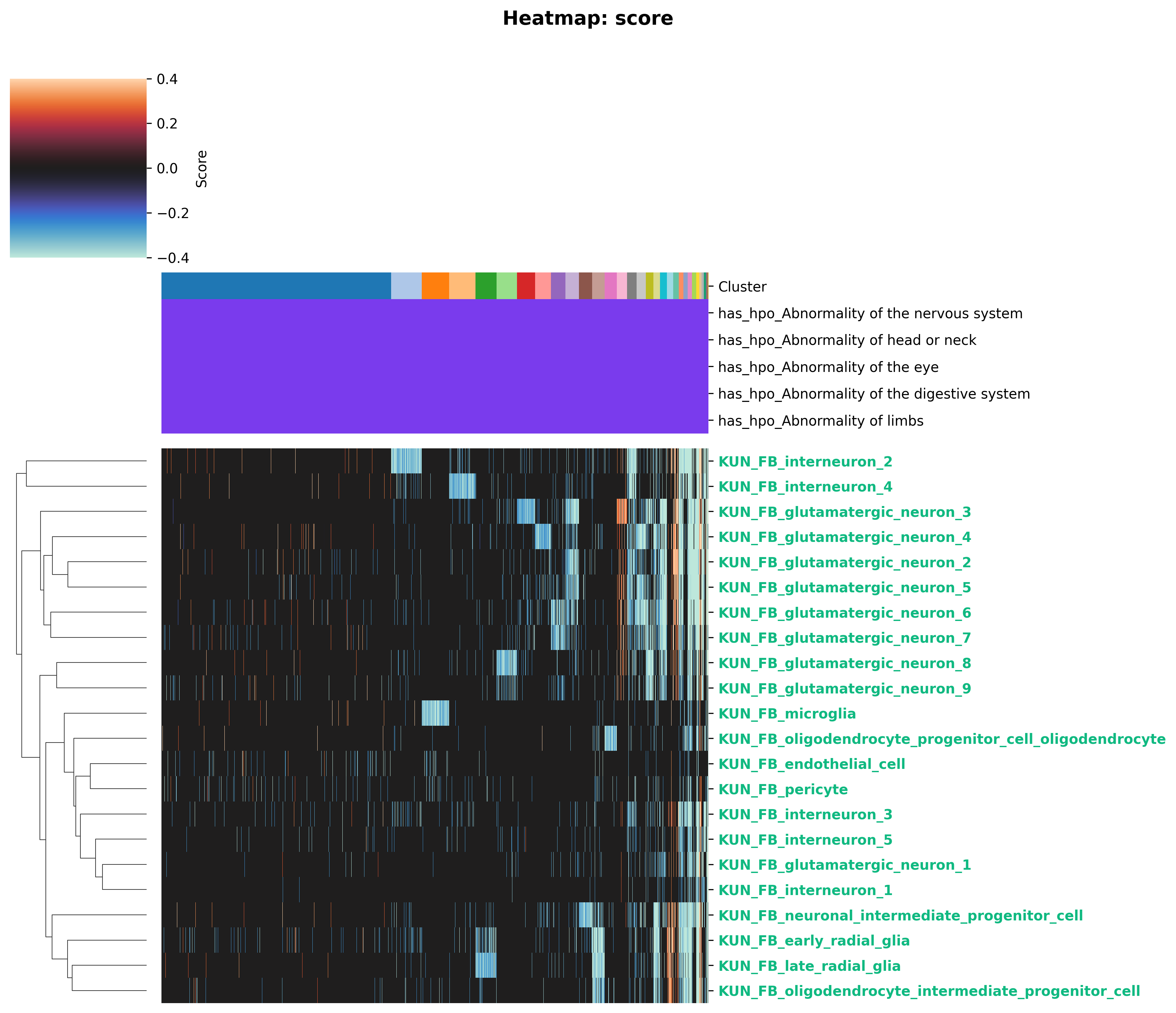Screen dimensions: 1176x1013
Task: Click the large dark blue cluster block
Action: click(276, 286)
